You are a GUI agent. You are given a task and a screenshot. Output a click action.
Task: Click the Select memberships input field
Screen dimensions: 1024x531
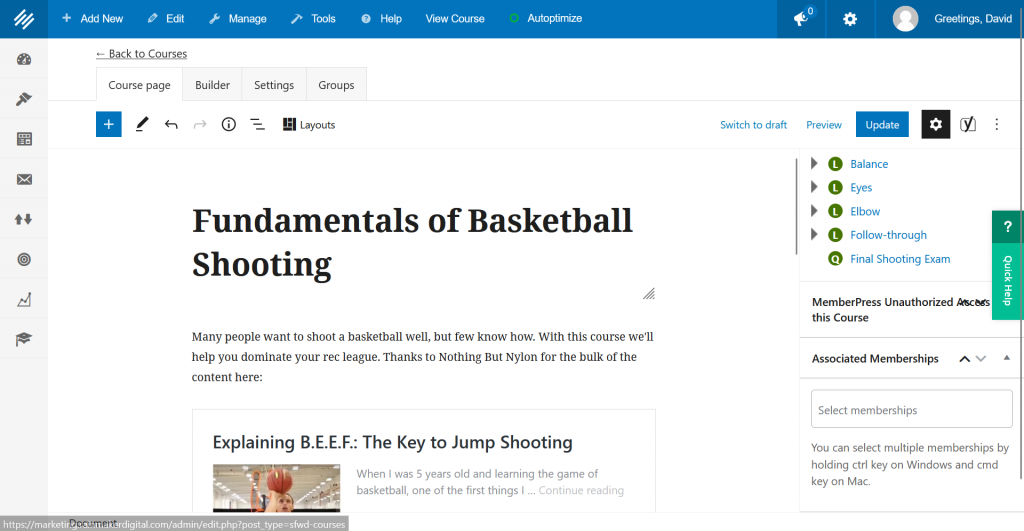[911, 410]
